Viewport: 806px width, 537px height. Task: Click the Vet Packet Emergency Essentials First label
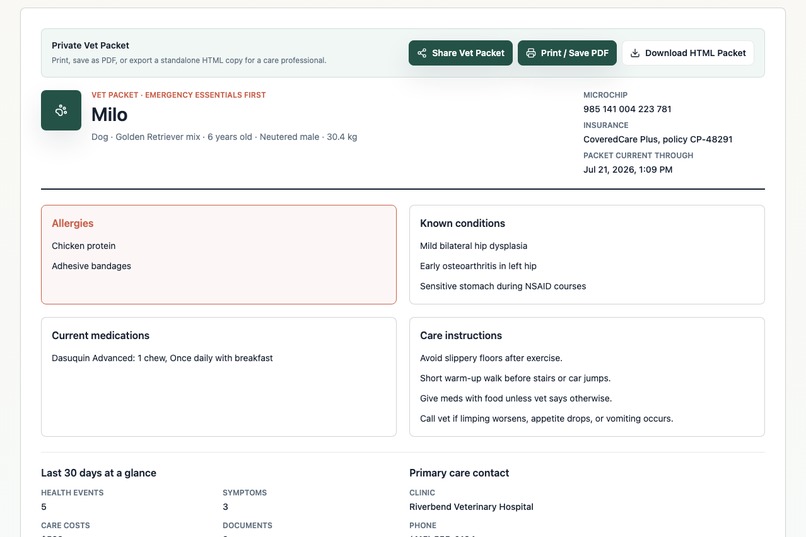click(x=178, y=95)
